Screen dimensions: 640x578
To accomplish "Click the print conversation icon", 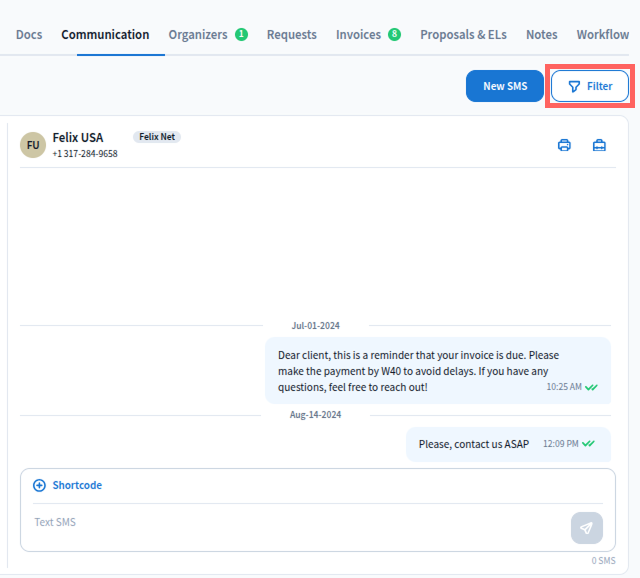I will [564, 145].
